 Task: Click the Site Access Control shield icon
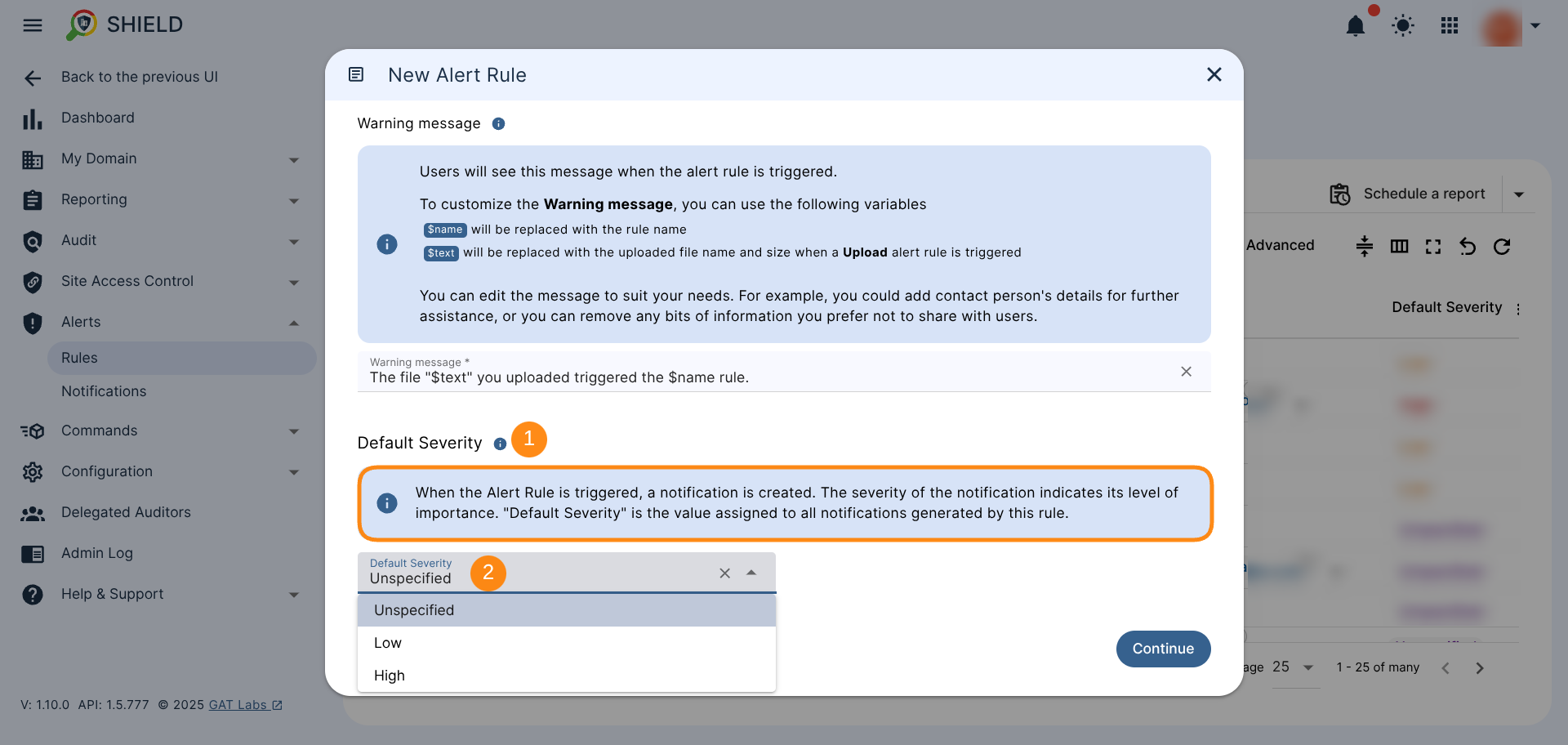(x=33, y=283)
